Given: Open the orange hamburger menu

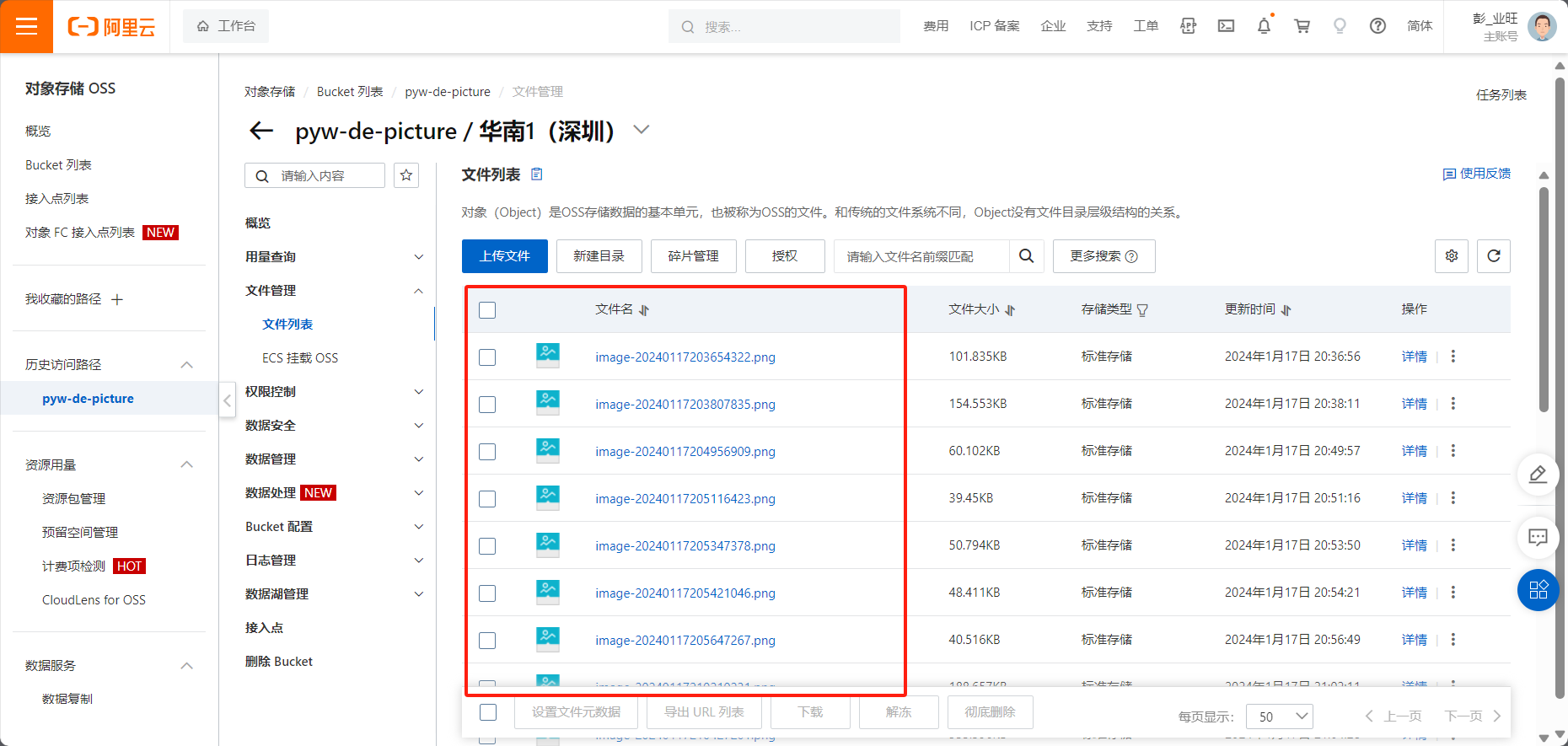Looking at the screenshot, I should click(26, 26).
